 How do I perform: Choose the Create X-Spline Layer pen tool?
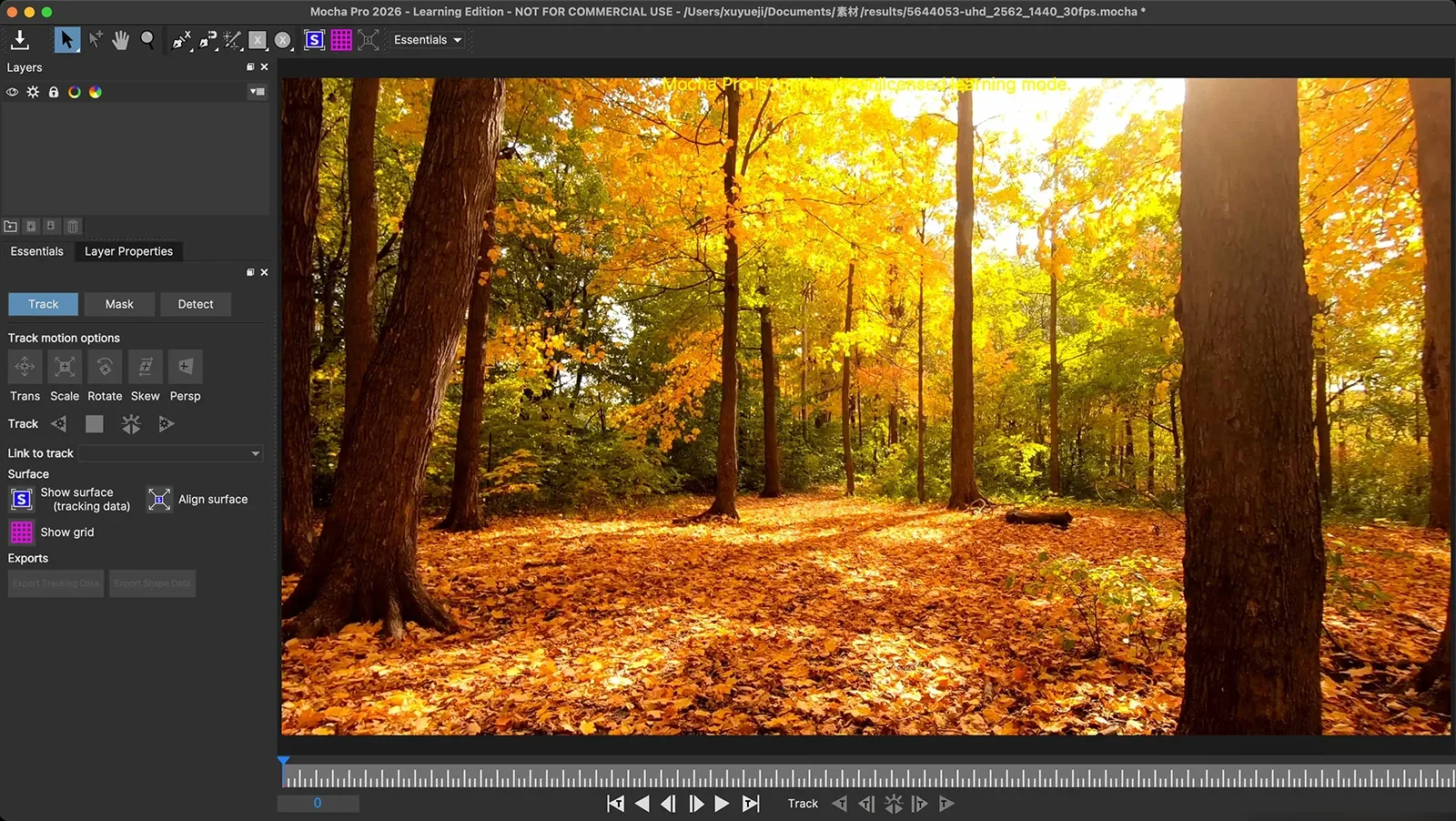(x=181, y=40)
